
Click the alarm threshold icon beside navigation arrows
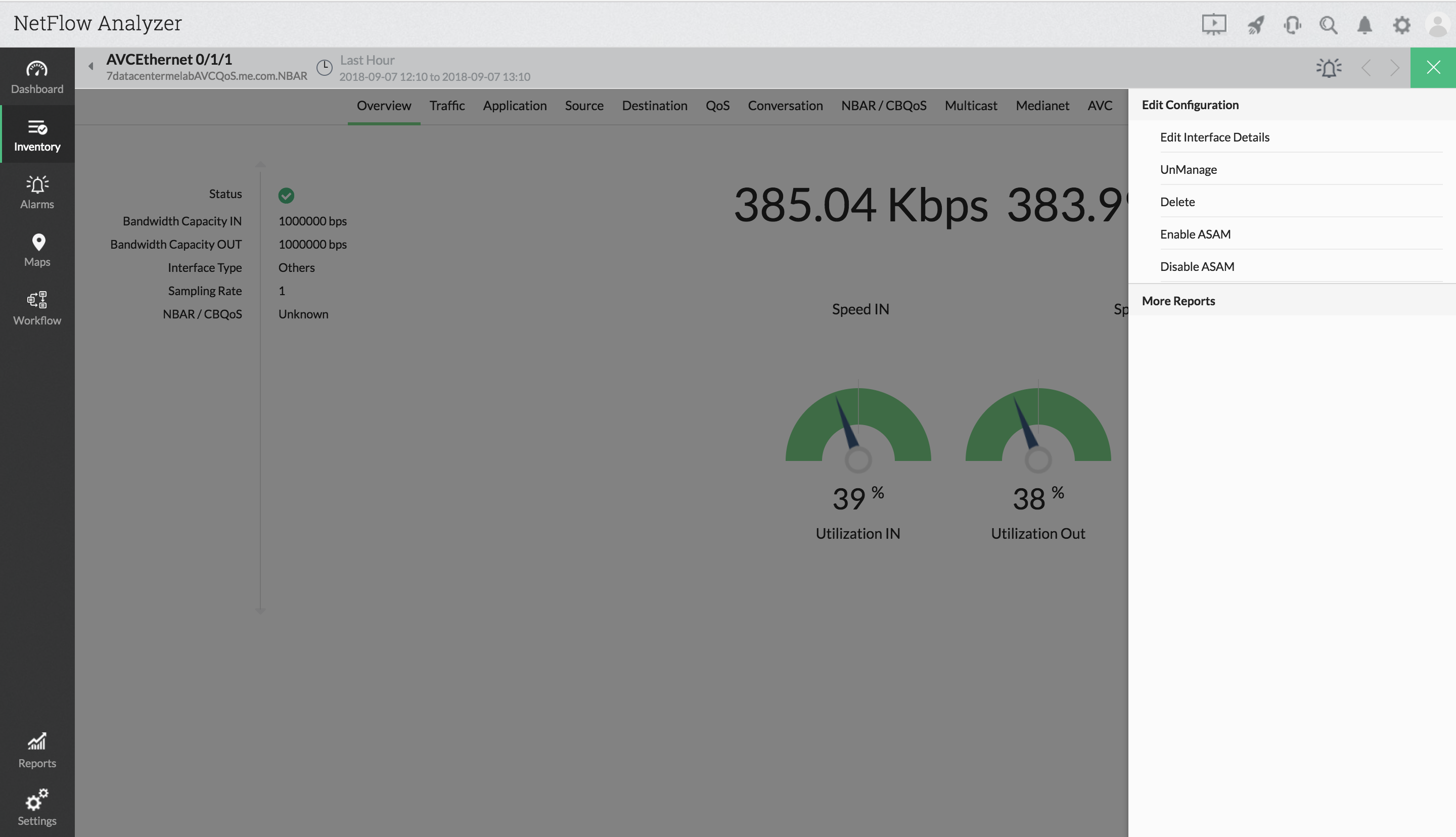1329,67
